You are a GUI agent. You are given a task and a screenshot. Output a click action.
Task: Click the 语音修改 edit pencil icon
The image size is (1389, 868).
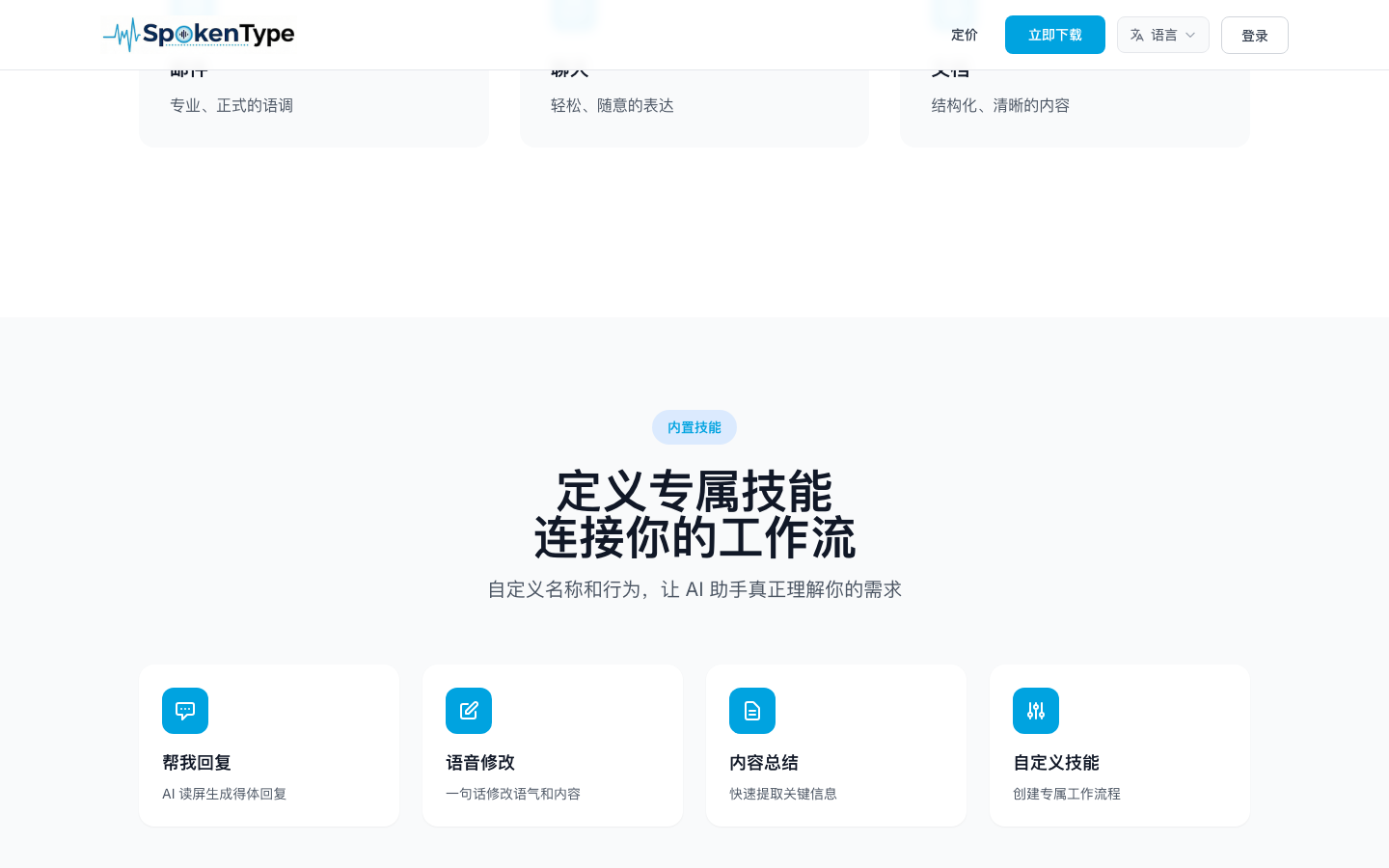pyautogui.click(x=469, y=711)
